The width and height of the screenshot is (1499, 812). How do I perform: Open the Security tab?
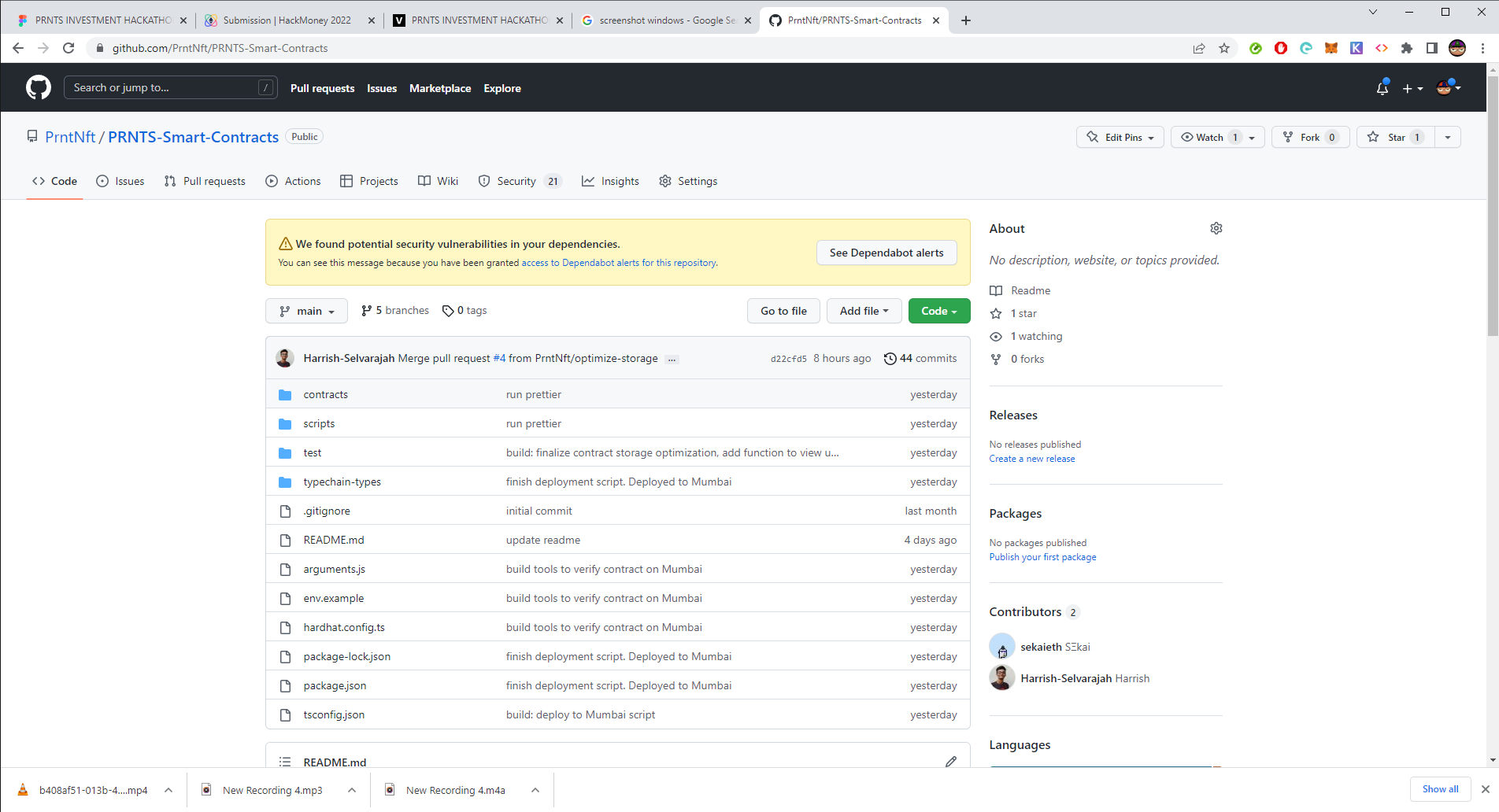[520, 181]
